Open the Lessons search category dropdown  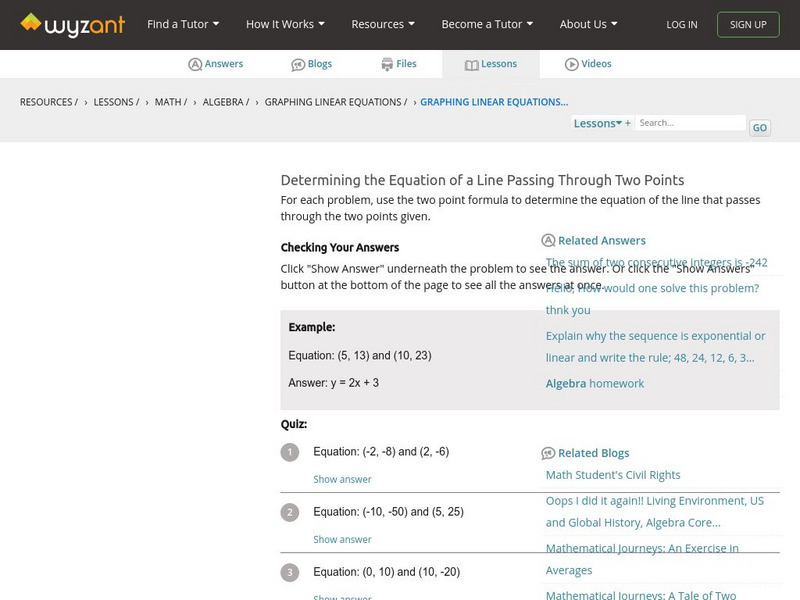(598, 123)
